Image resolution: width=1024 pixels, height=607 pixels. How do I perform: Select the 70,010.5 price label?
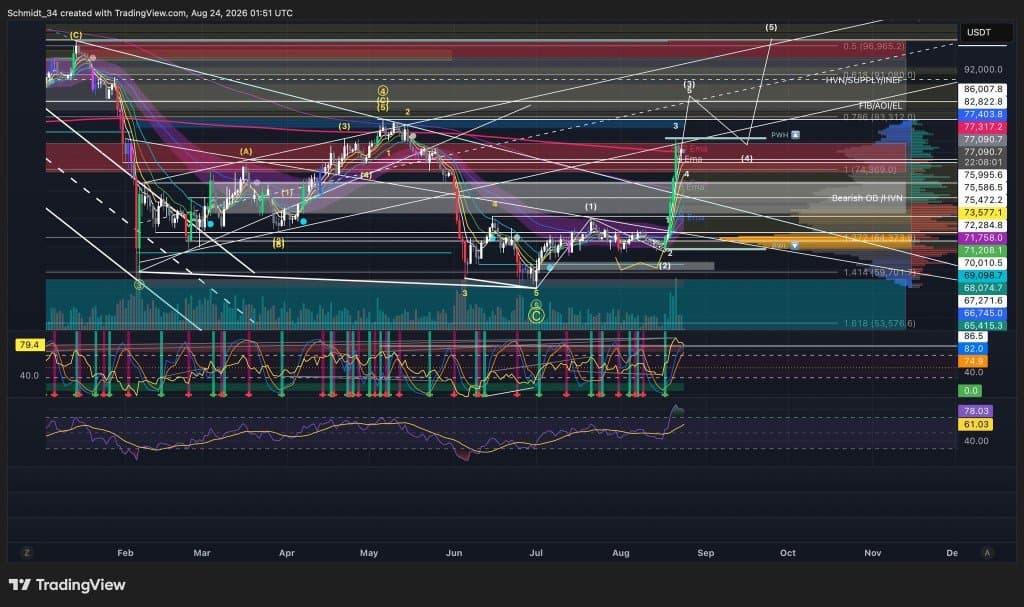point(983,263)
